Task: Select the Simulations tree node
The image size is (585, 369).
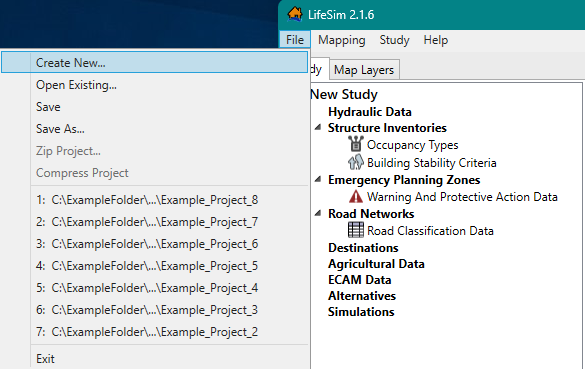Action: tap(361, 312)
